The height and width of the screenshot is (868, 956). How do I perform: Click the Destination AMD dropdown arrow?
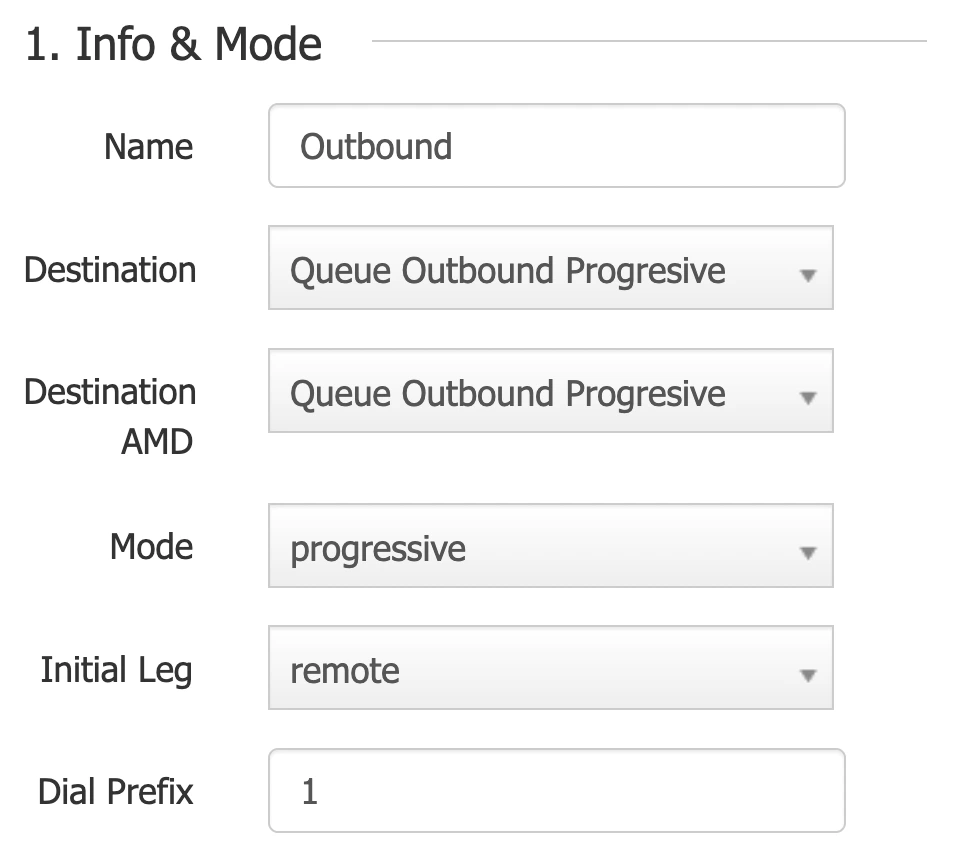(x=808, y=397)
